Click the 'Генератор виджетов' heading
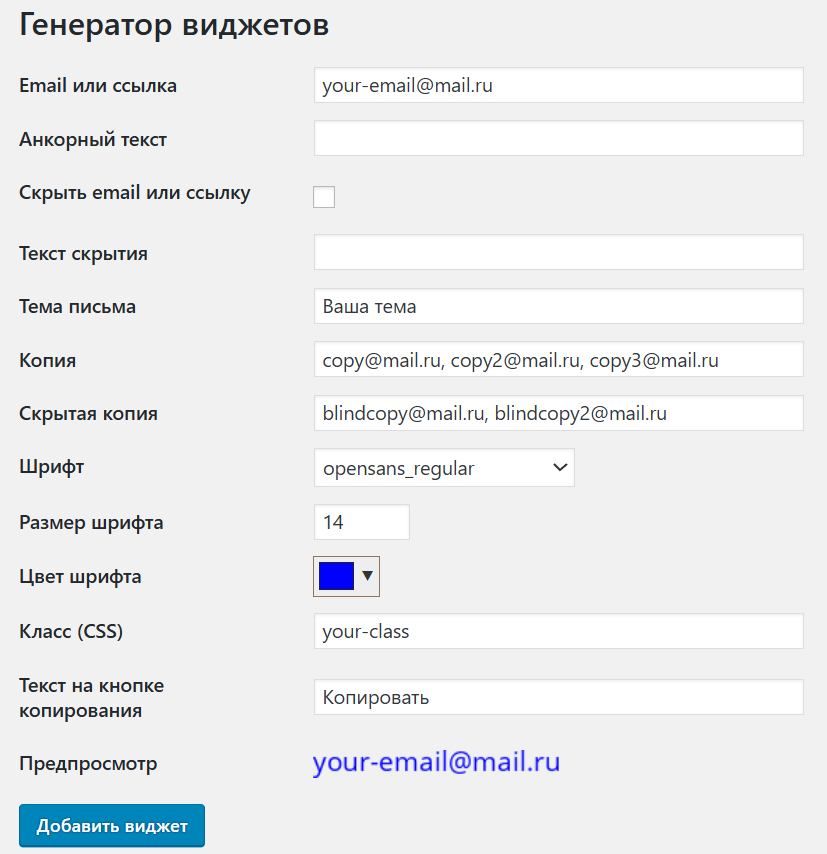The image size is (827, 854). pos(174,25)
